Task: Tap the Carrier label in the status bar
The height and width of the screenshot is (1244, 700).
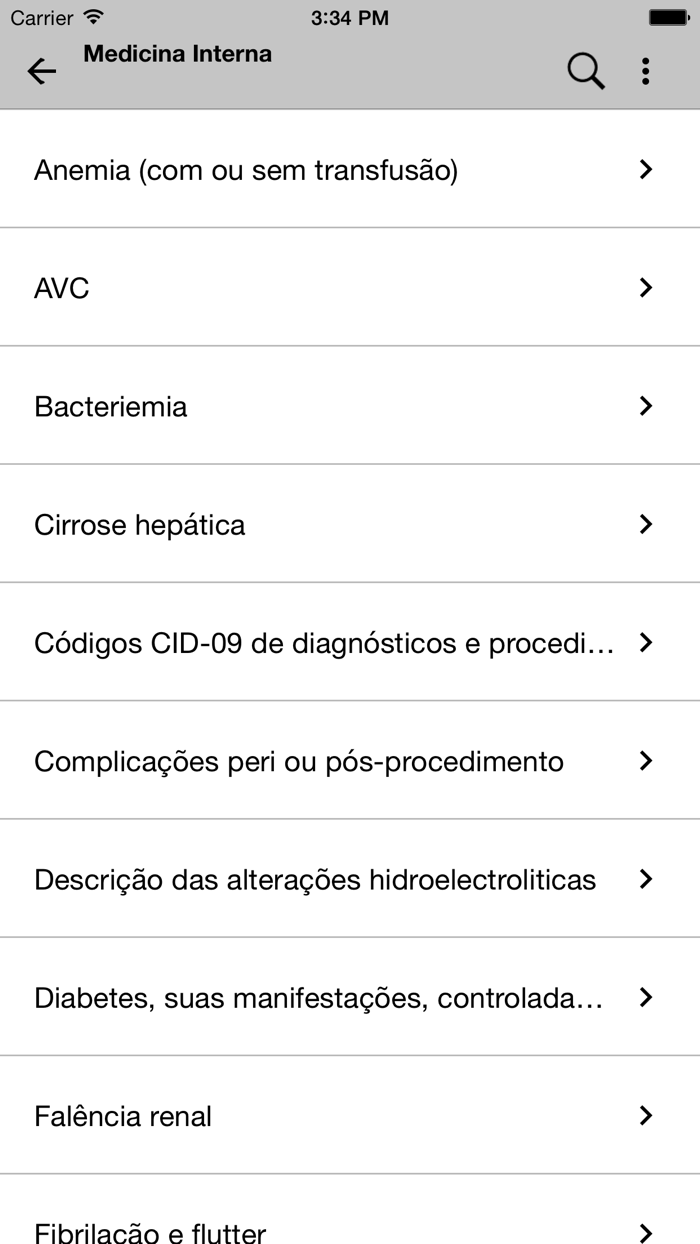Action: pos(47,17)
